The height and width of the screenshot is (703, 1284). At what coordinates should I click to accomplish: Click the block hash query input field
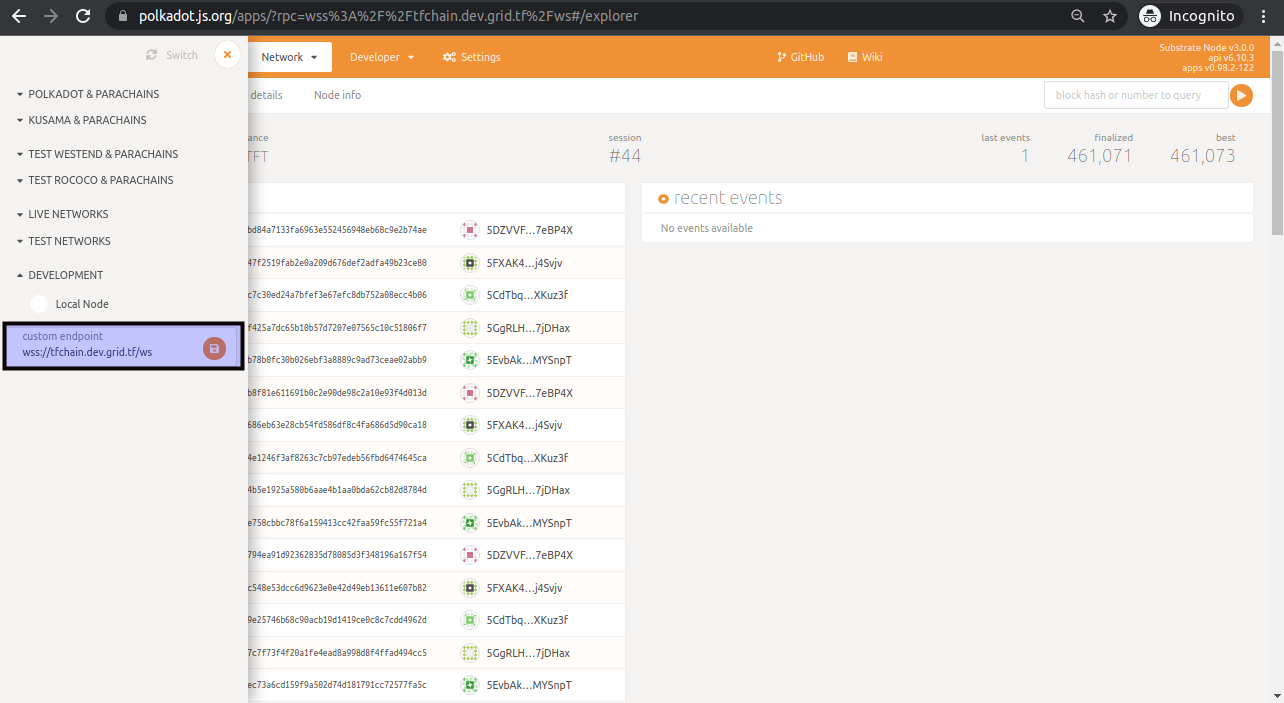(x=1135, y=95)
